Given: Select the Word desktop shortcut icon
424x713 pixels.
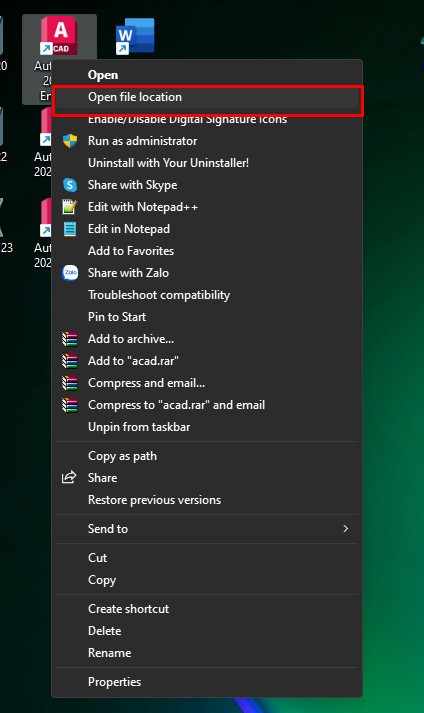Looking at the screenshot, I should click(x=135, y=36).
